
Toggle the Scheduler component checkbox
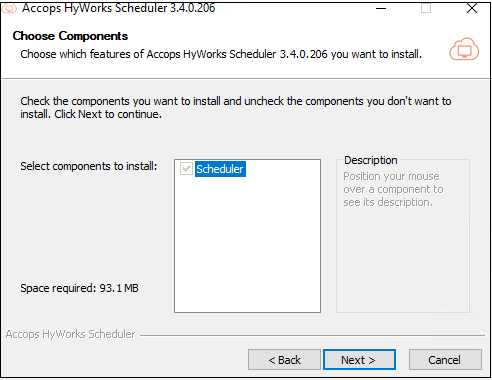(186, 169)
